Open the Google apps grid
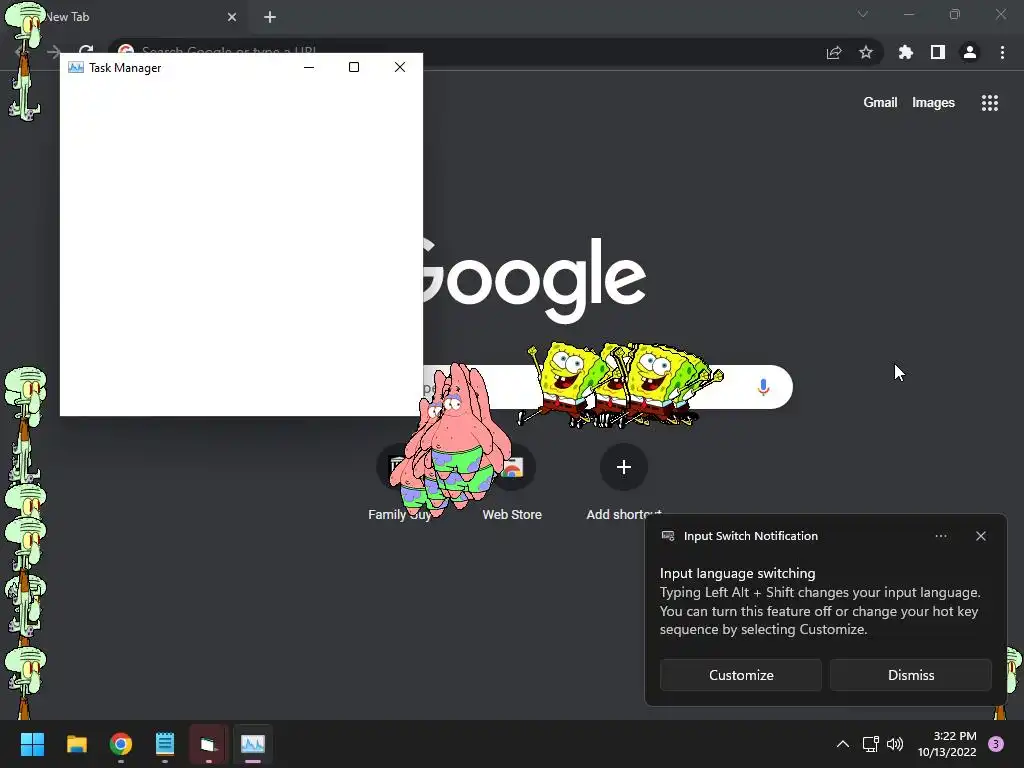Image resolution: width=1024 pixels, height=768 pixels. click(x=990, y=103)
